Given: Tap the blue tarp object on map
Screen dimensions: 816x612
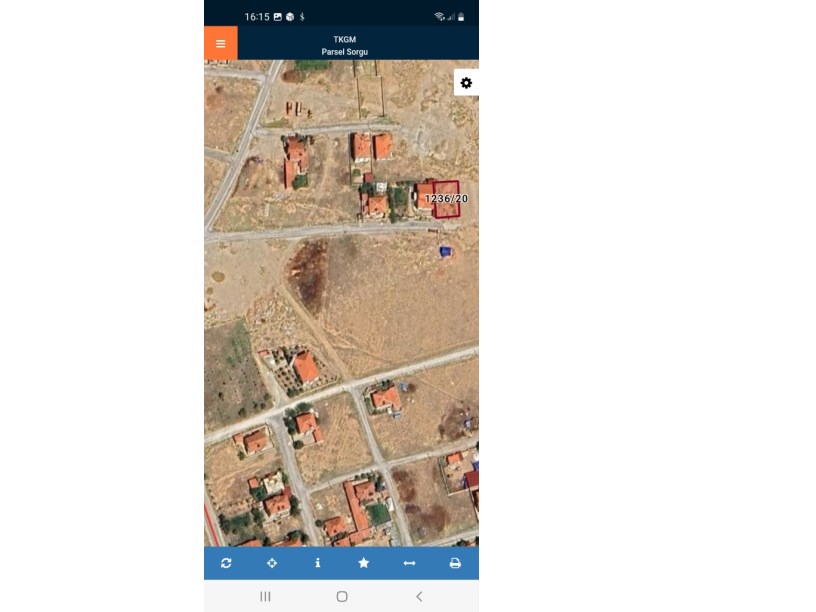Looking at the screenshot, I should pos(446,252).
